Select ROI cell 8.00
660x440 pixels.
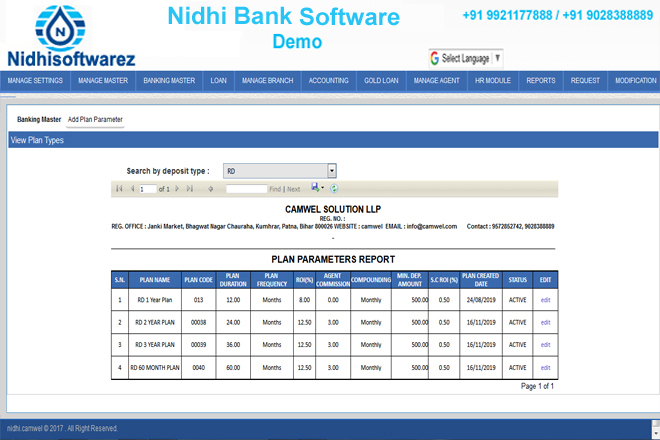[304, 300]
